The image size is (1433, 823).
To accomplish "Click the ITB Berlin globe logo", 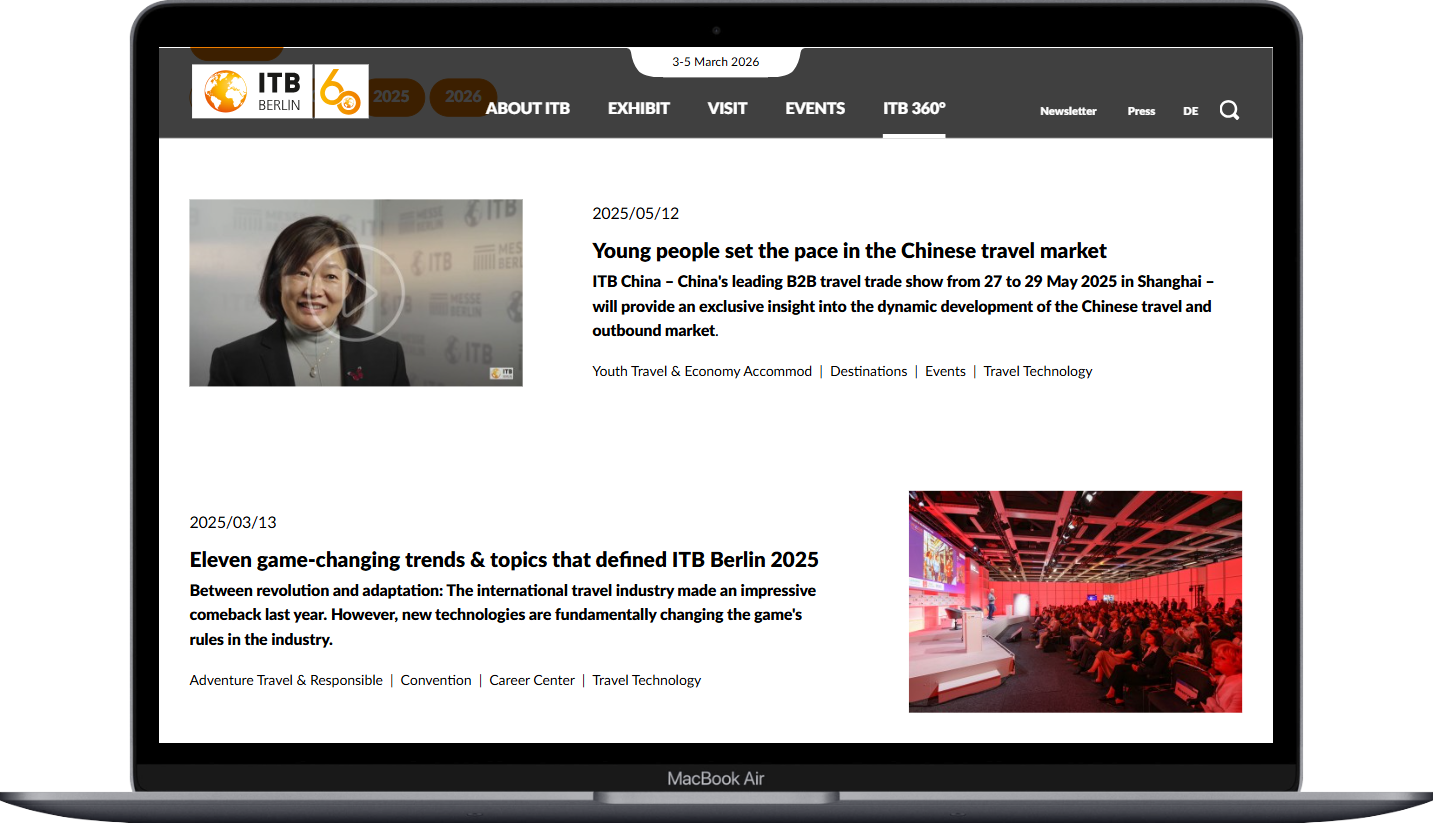I will point(252,91).
